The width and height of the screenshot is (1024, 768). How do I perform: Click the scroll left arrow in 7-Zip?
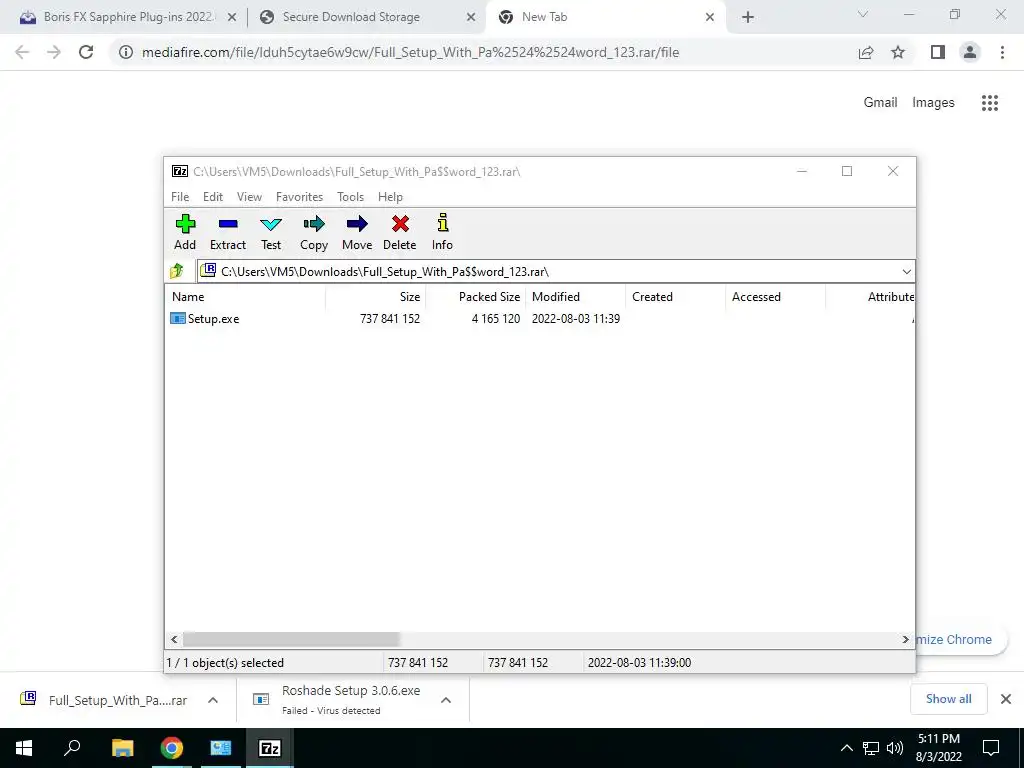tap(174, 639)
